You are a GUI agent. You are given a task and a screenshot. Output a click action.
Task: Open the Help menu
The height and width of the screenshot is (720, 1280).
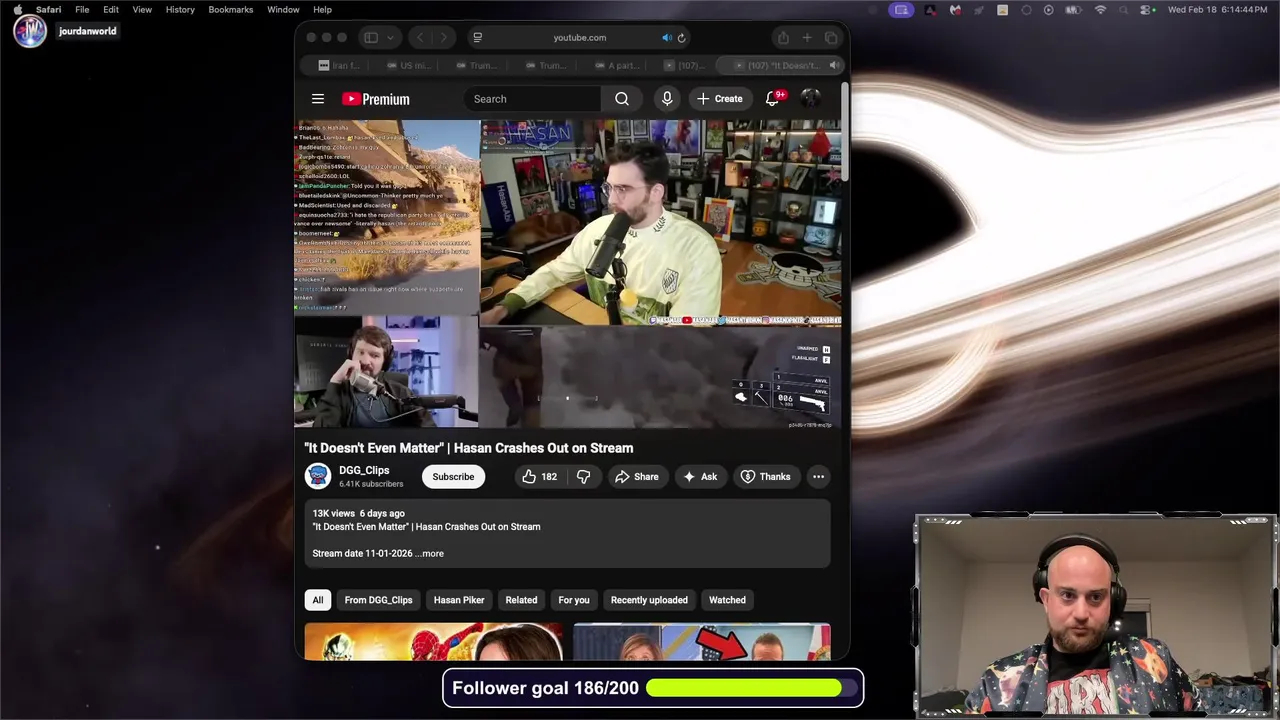pyautogui.click(x=322, y=9)
